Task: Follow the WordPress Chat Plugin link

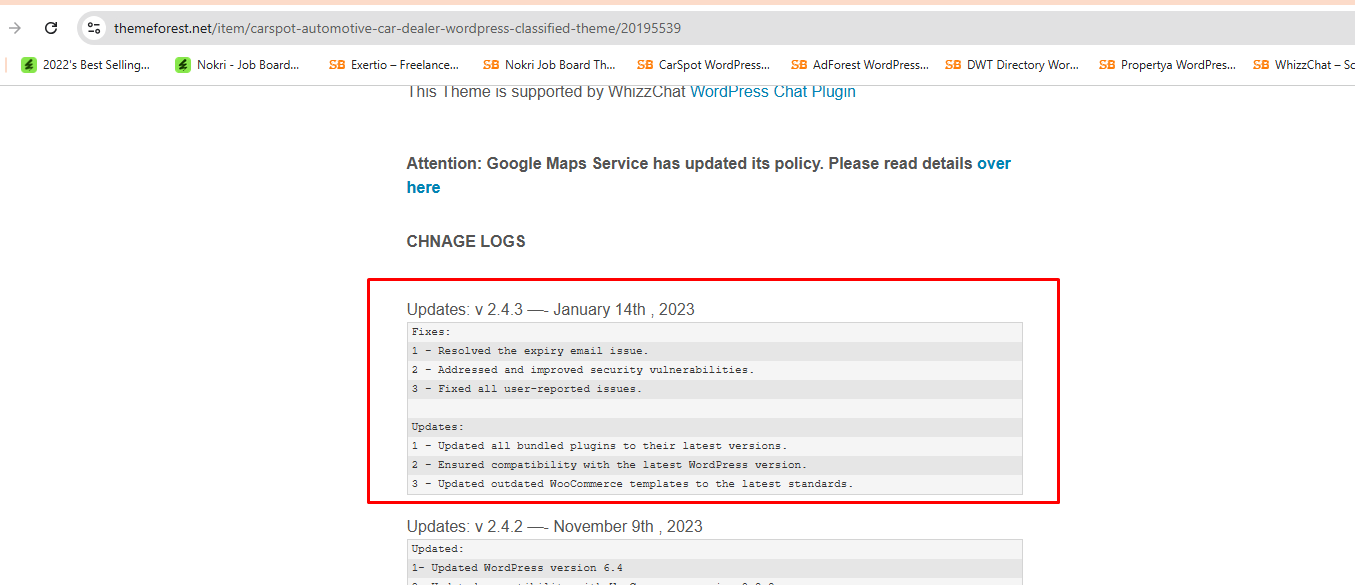Action: [773, 91]
